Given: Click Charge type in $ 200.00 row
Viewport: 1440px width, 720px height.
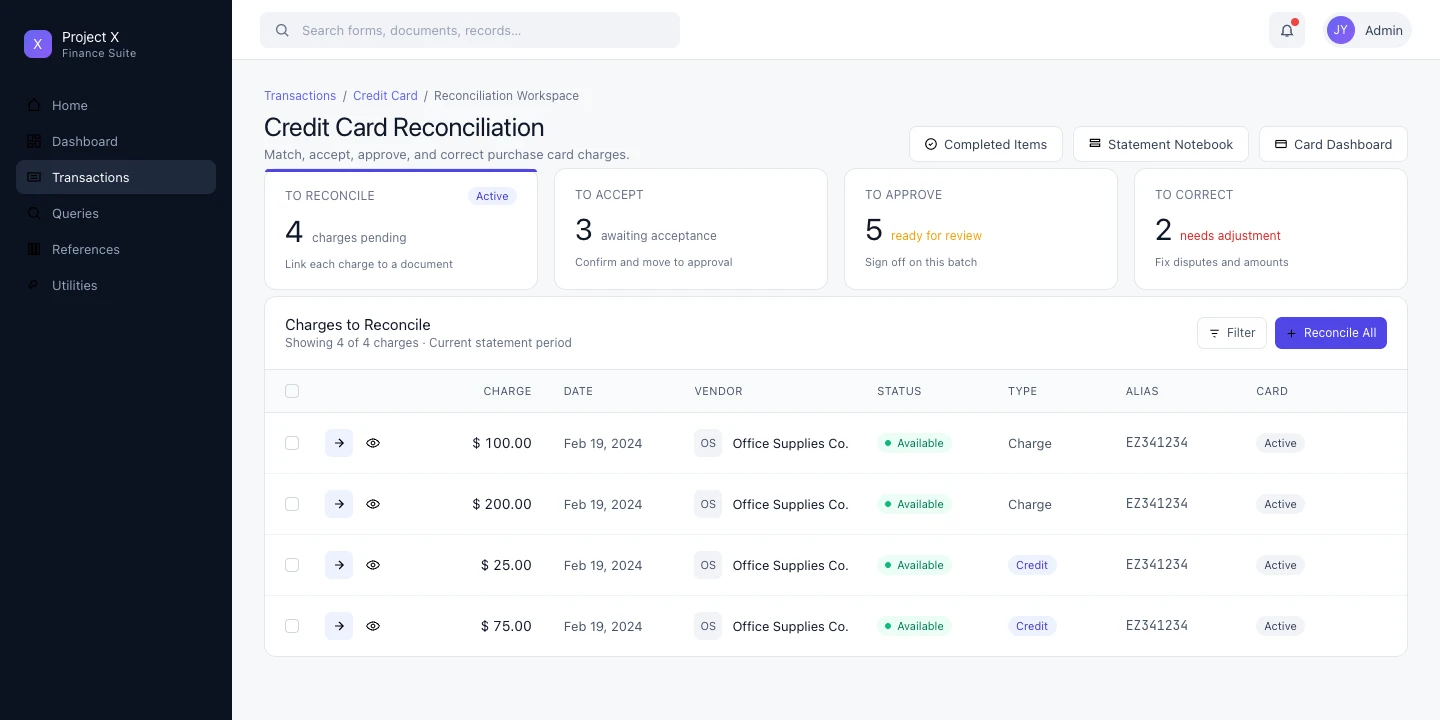Looking at the screenshot, I should (x=1030, y=504).
